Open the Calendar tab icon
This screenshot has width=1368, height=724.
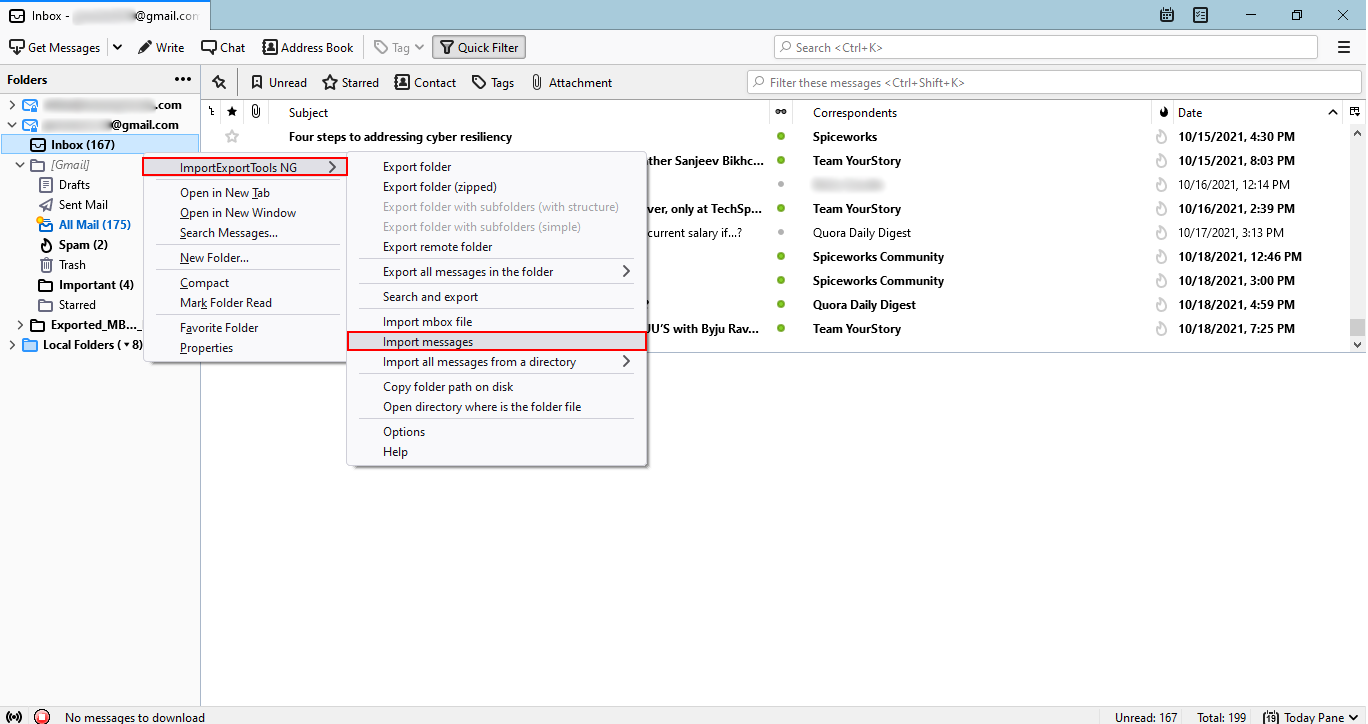click(1165, 15)
